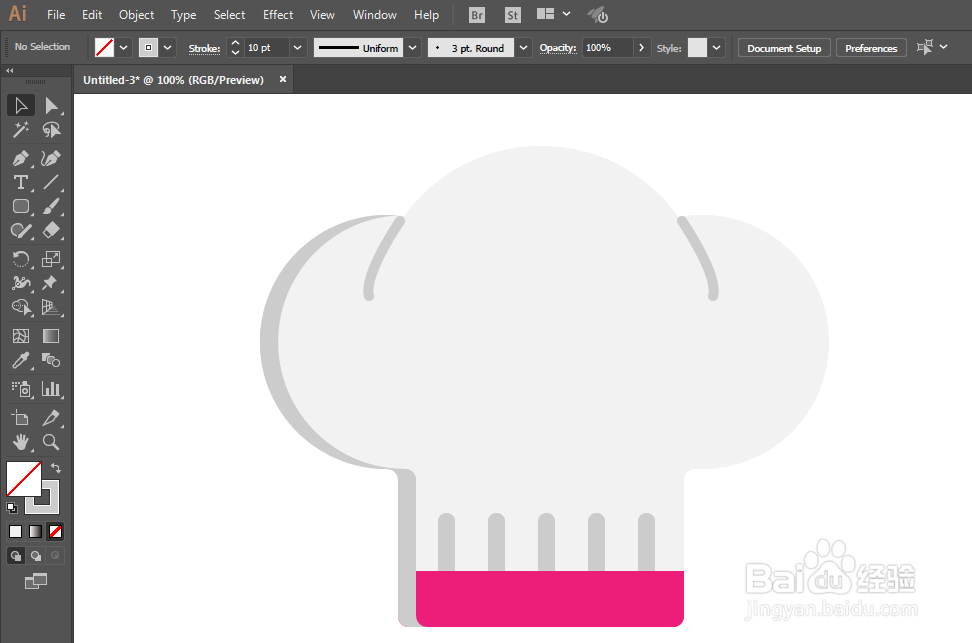Screen dimensions: 972x643
Task: Click the Document Setup button
Action: point(784,48)
